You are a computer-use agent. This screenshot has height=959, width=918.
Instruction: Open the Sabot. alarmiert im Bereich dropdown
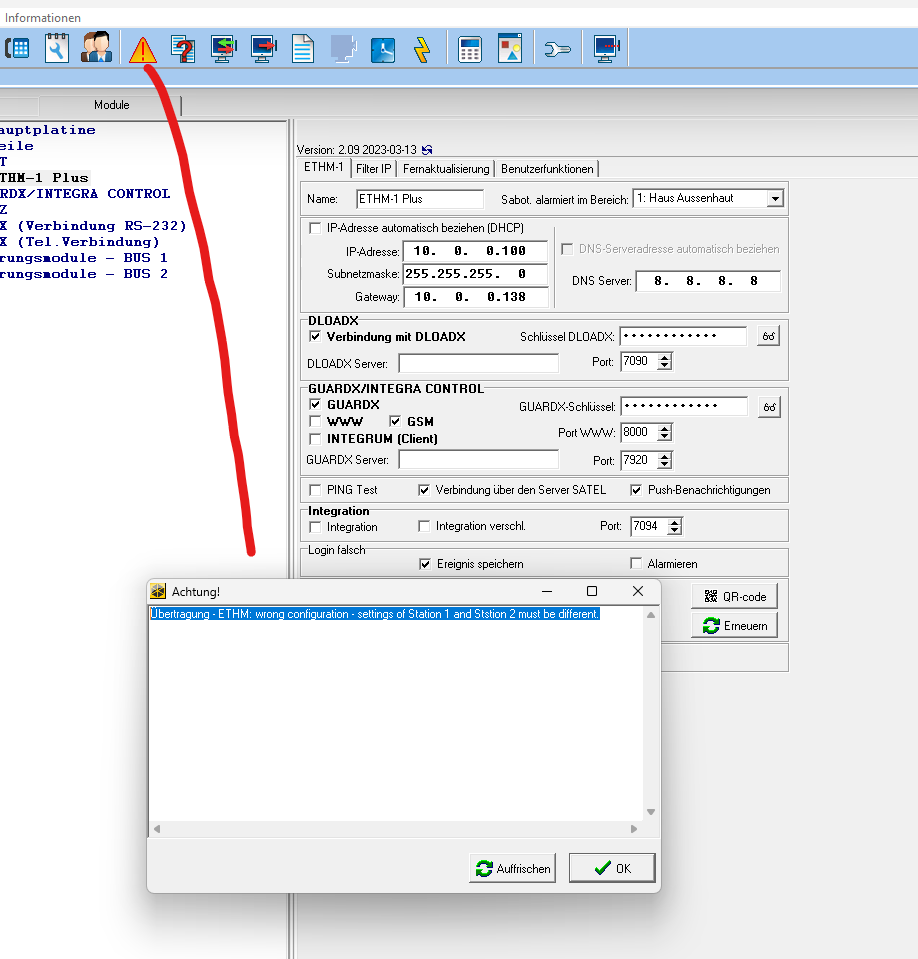(774, 199)
